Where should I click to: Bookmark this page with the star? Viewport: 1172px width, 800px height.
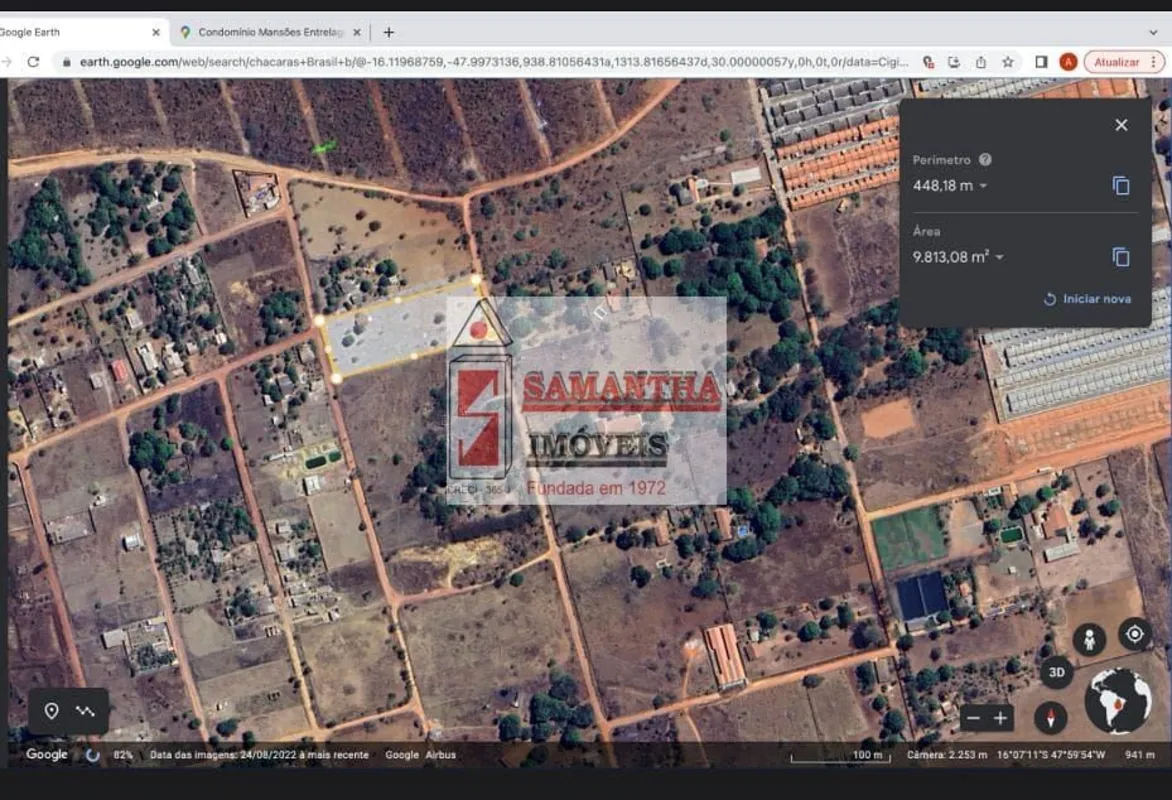[x=1007, y=62]
